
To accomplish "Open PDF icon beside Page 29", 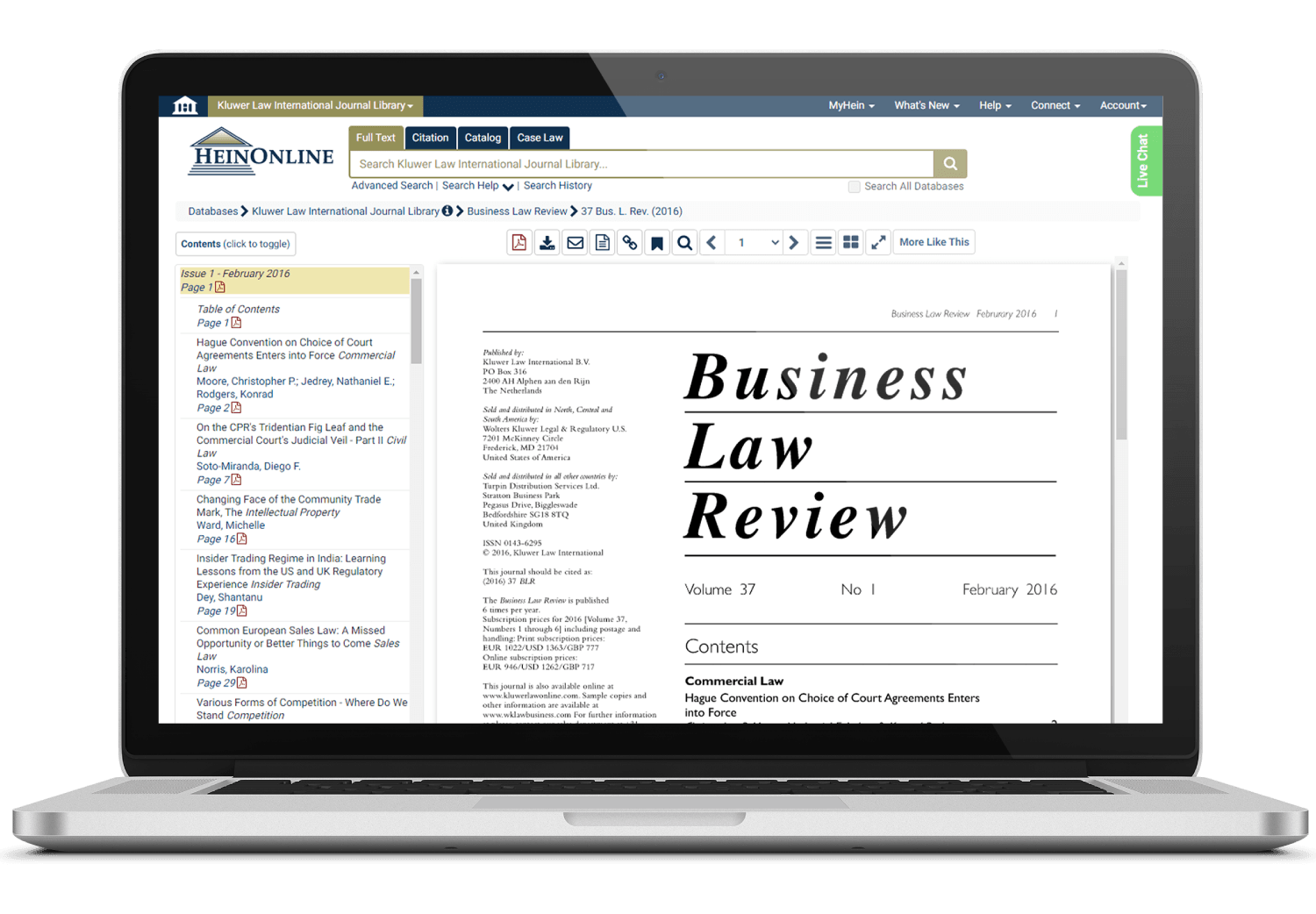I will [242, 682].
